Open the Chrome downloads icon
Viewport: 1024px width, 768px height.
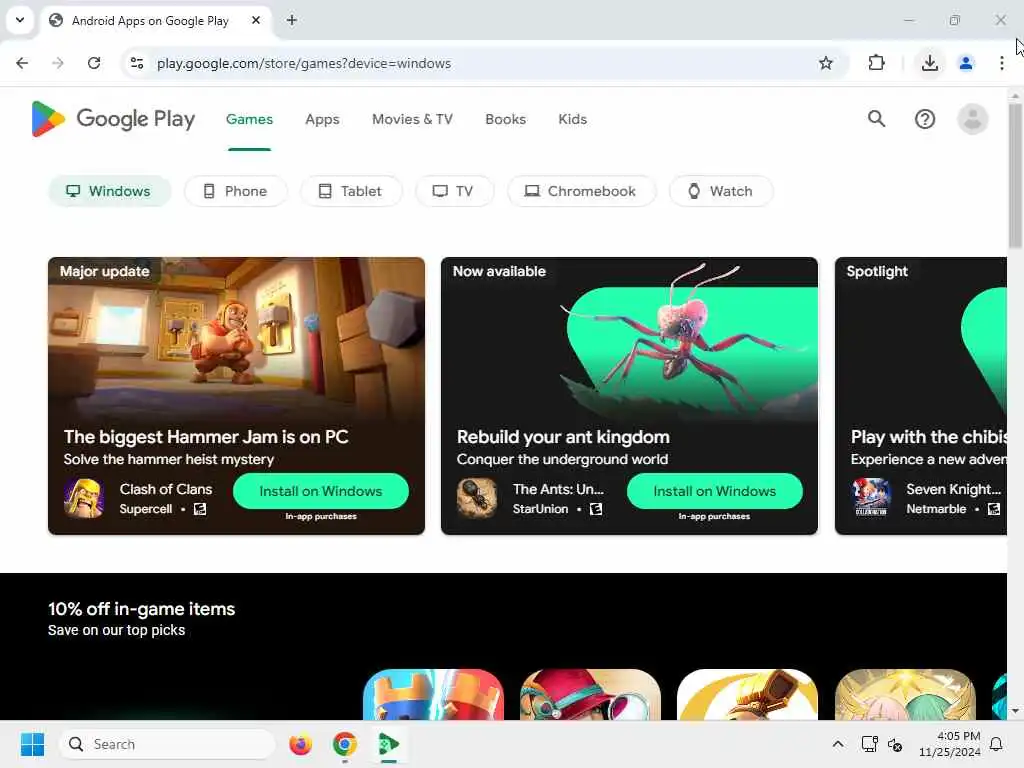pyautogui.click(x=930, y=63)
